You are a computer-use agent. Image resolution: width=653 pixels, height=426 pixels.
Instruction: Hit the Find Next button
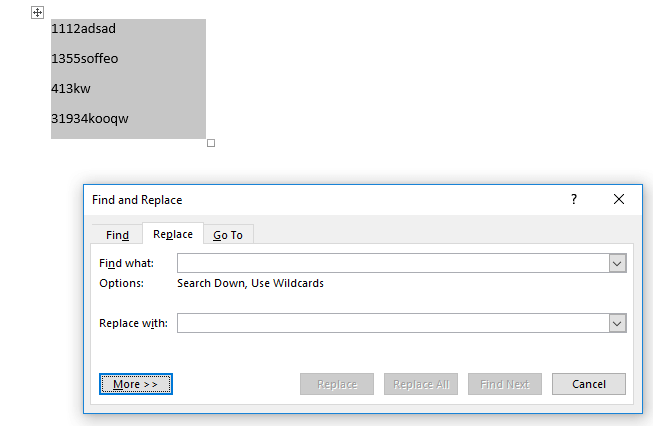(x=504, y=384)
